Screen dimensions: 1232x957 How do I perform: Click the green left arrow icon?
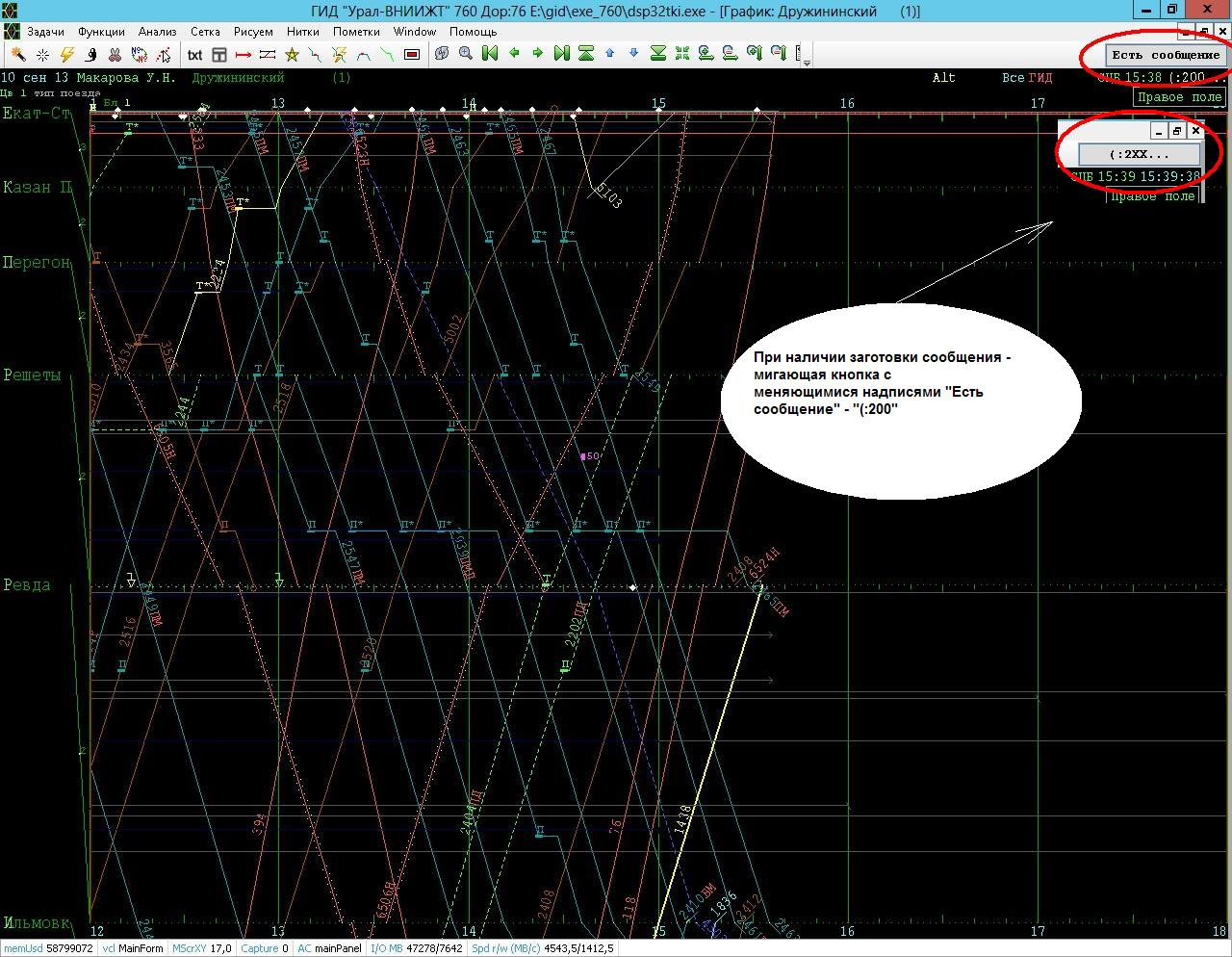[514, 54]
